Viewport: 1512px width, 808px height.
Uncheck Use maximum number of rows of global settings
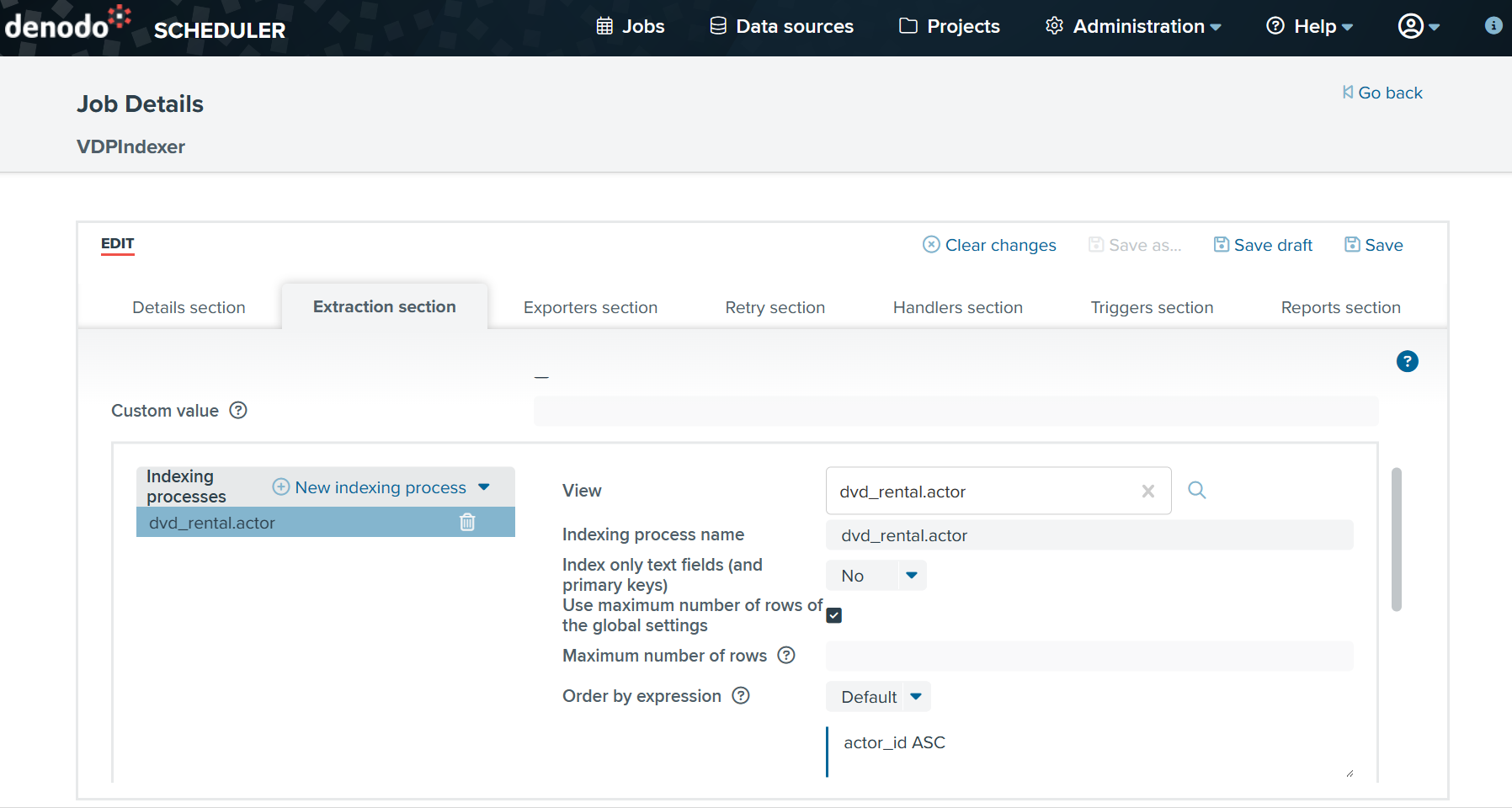coord(833,615)
